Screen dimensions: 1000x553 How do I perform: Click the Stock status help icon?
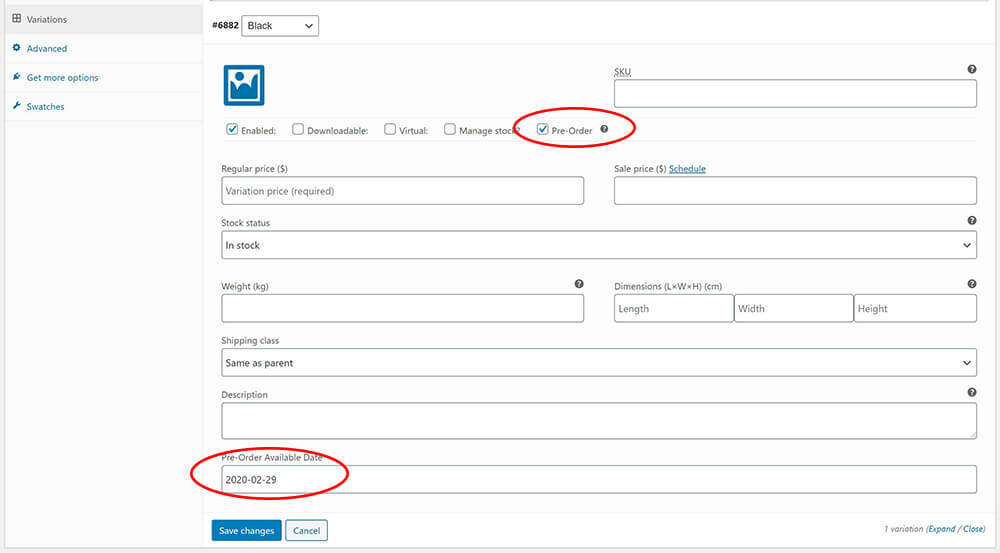click(x=972, y=220)
